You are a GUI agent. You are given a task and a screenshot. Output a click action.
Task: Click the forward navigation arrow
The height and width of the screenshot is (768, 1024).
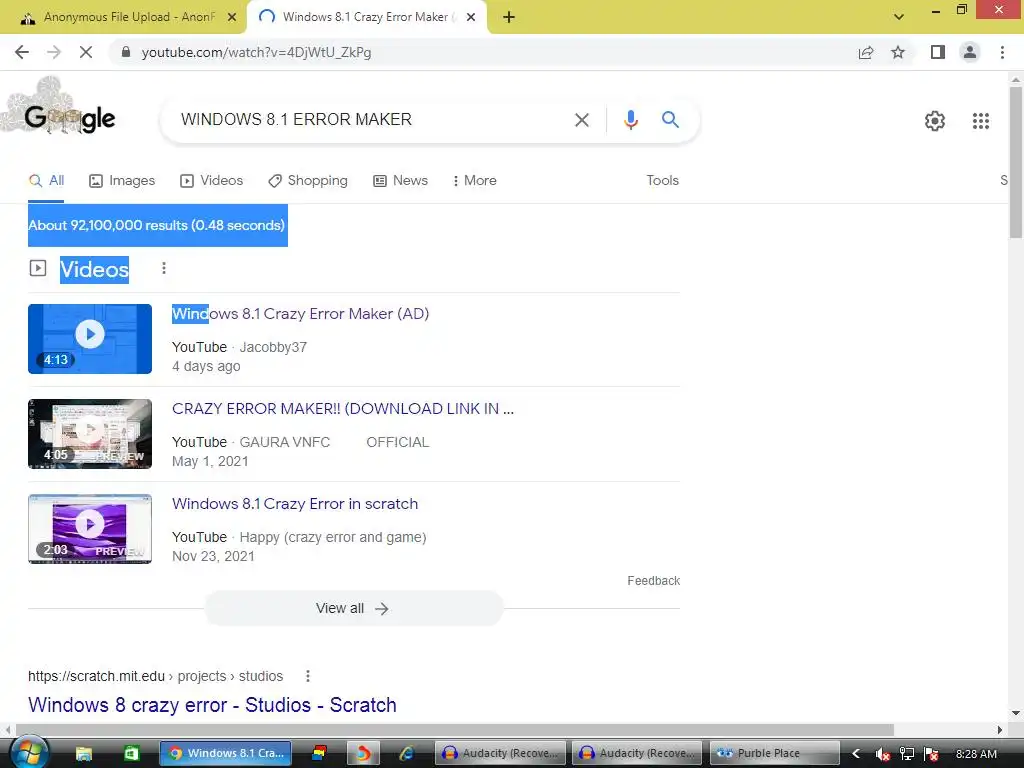(54, 52)
